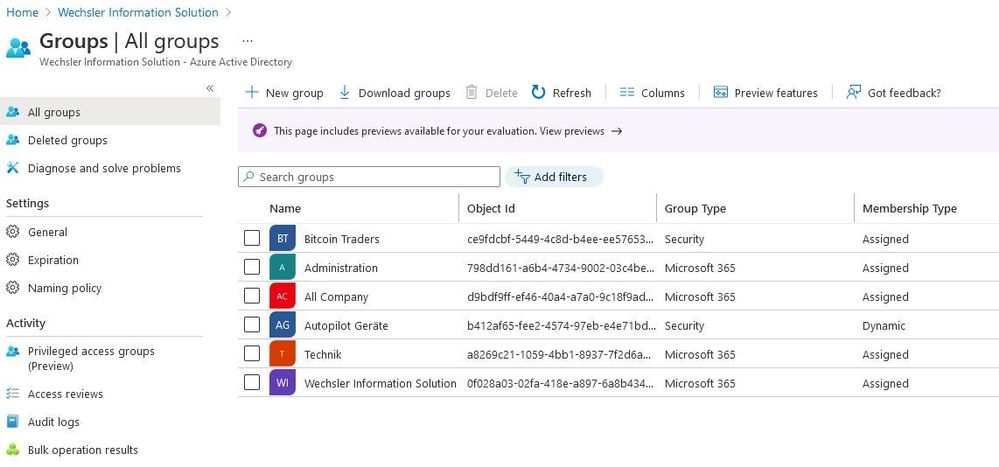Viewport: 999px width, 467px height.
Task: Click the Preview features icon
Action: (x=721, y=92)
